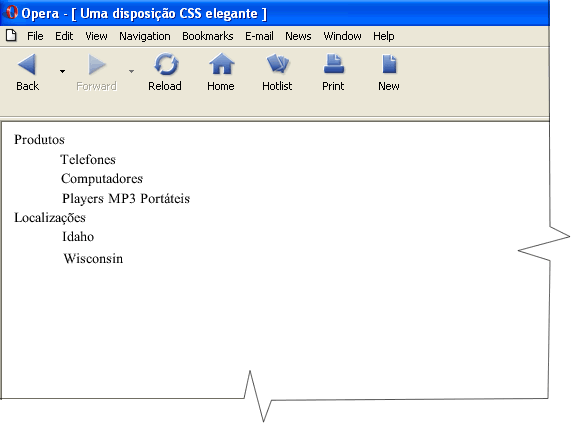The width and height of the screenshot is (573, 423).
Task: Open the Navigation menu
Action: click(145, 37)
